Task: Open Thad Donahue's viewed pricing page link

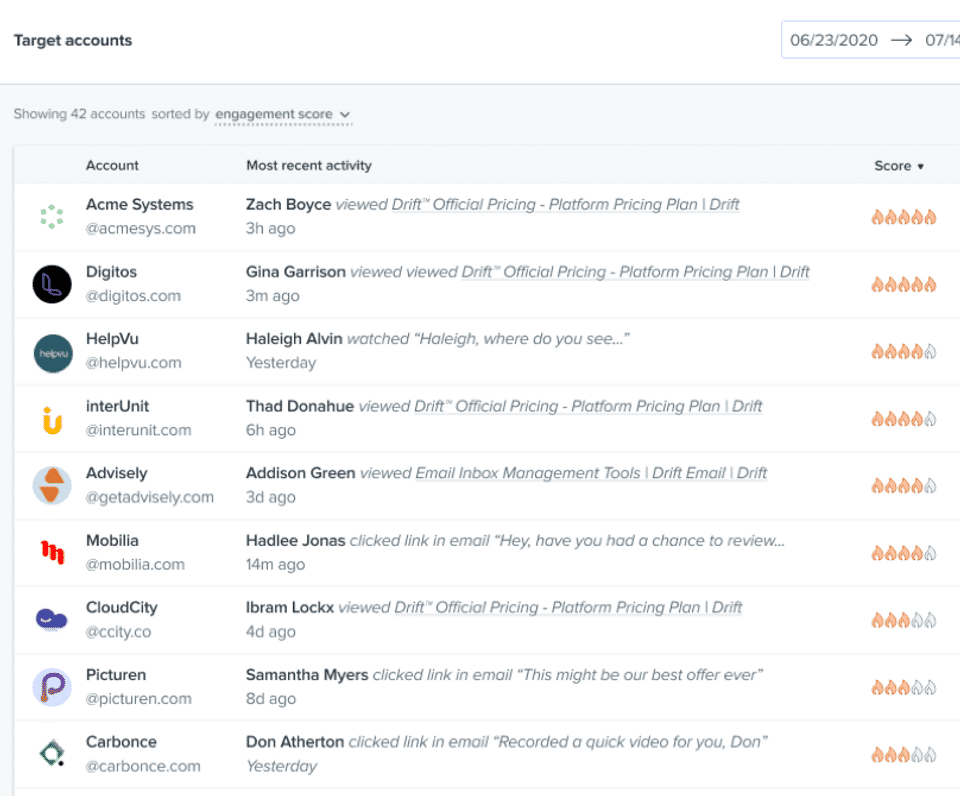Action: tap(588, 406)
